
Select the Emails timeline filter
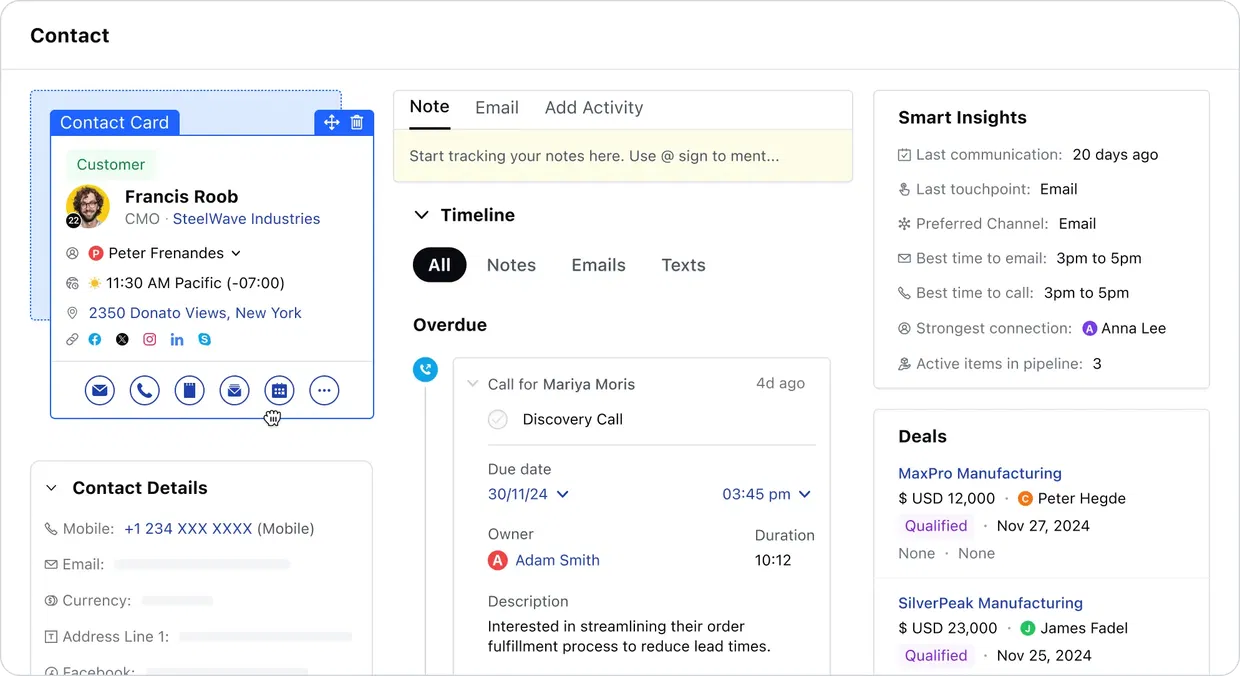click(598, 265)
